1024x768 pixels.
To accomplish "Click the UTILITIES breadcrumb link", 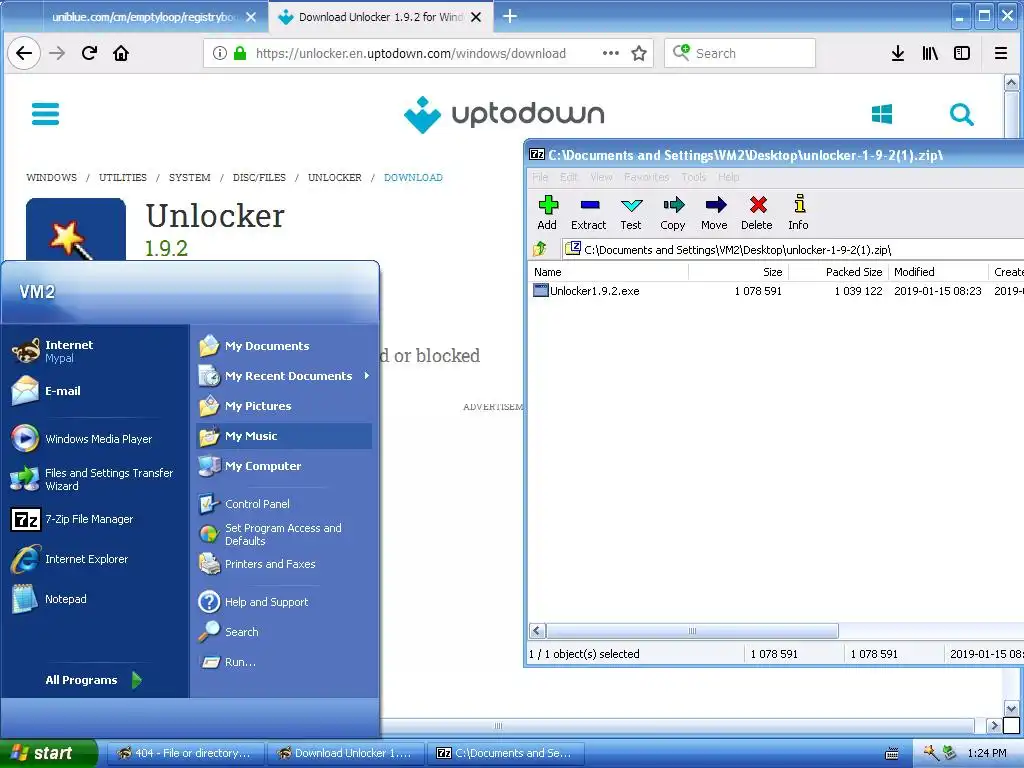I will pyautogui.click(x=123, y=177).
